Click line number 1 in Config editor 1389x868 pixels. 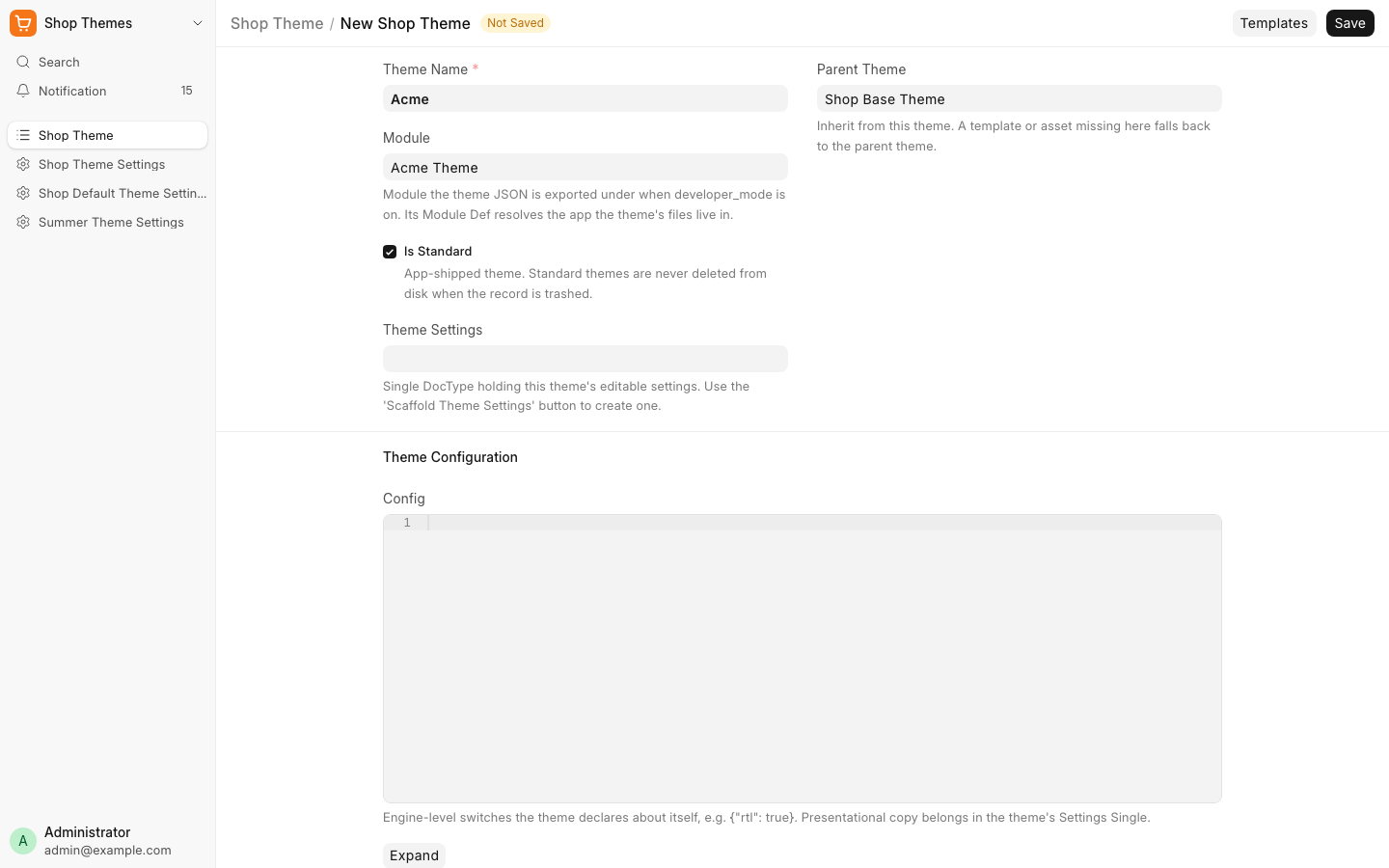(407, 523)
